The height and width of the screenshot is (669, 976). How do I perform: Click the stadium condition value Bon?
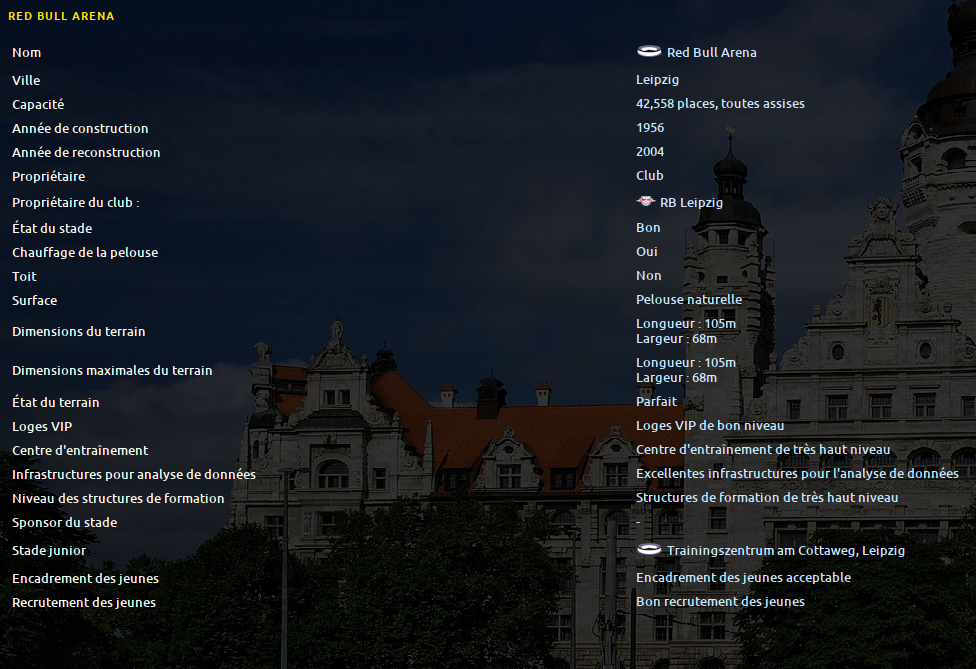648,228
